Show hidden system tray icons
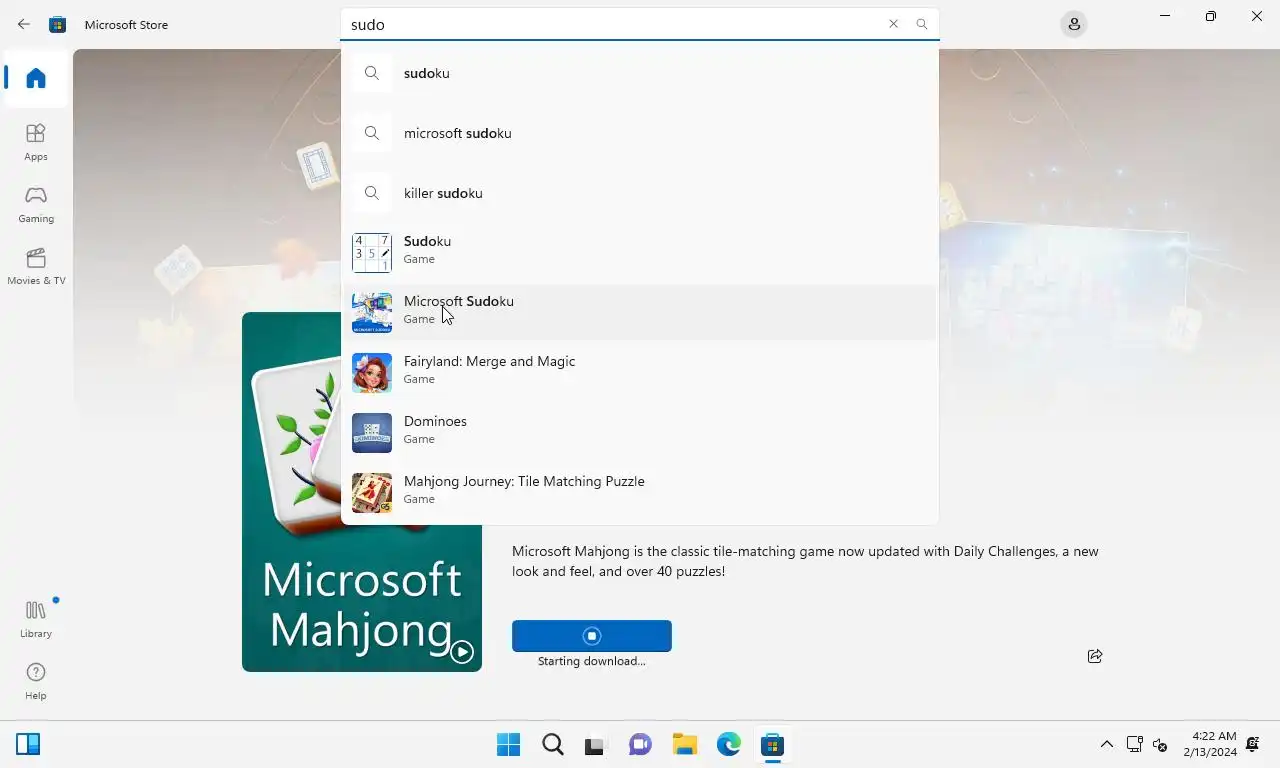 pyautogui.click(x=1107, y=744)
